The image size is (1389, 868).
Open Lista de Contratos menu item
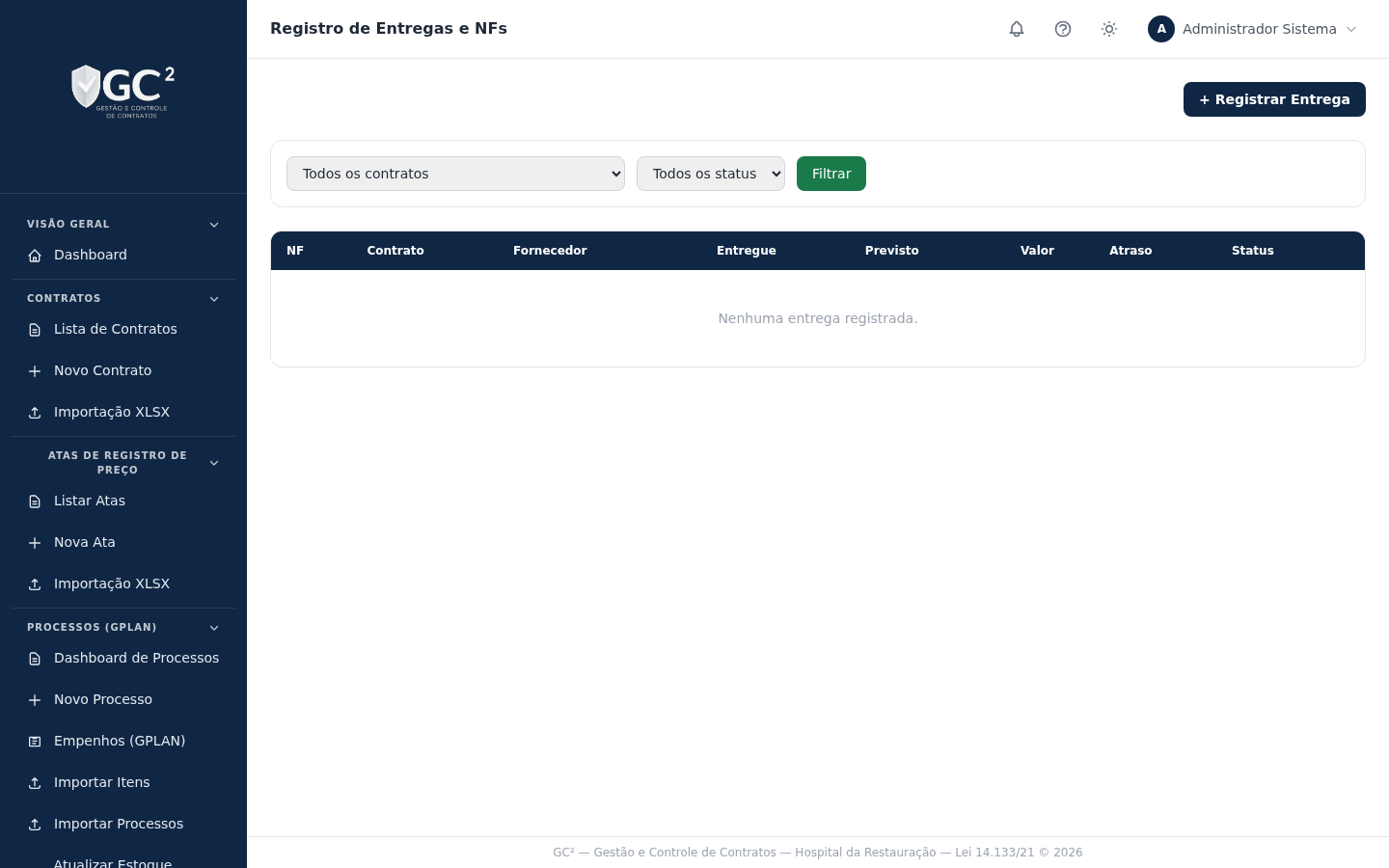pyautogui.click(x=123, y=329)
